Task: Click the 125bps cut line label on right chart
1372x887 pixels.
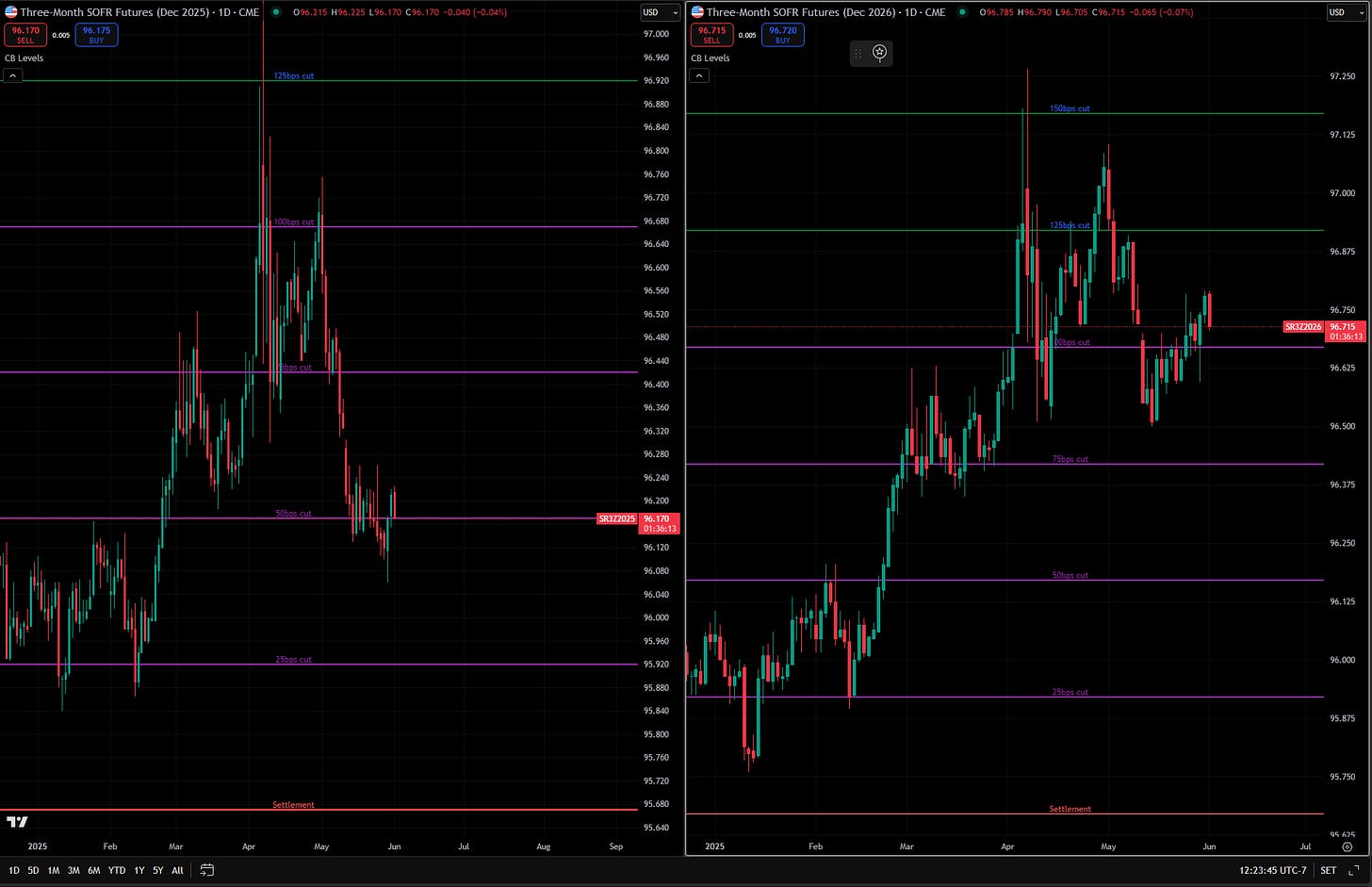Action: tap(1070, 225)
